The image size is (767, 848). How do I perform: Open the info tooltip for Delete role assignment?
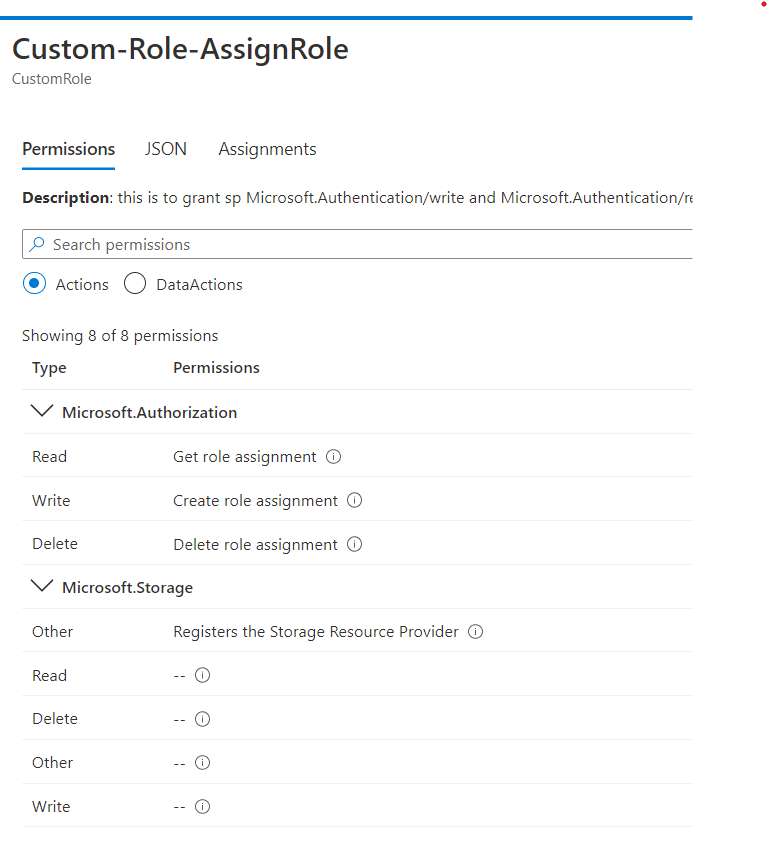(x=354, y=544)
